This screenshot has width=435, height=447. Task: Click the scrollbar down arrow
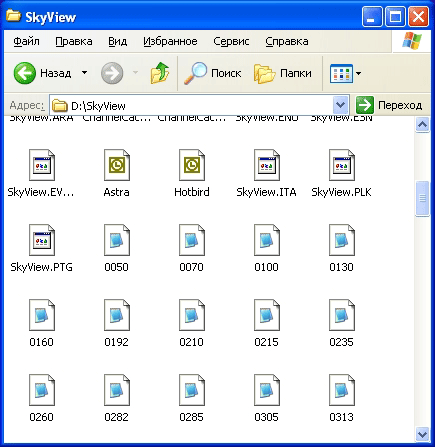click(x=422, y=434)
